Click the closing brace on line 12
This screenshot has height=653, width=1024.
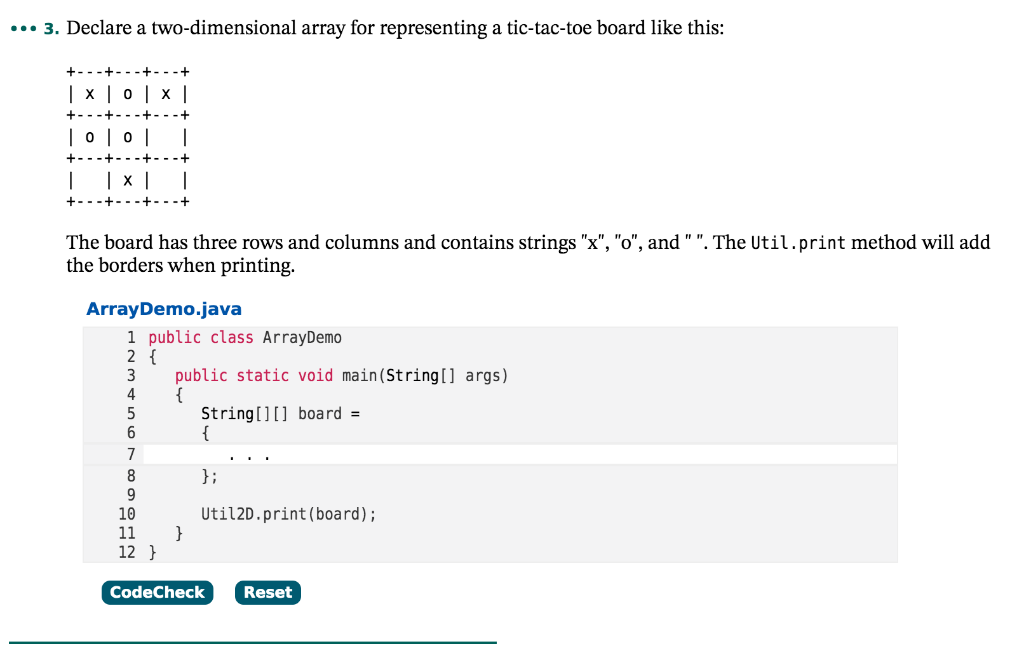click(x=153, y=551)
